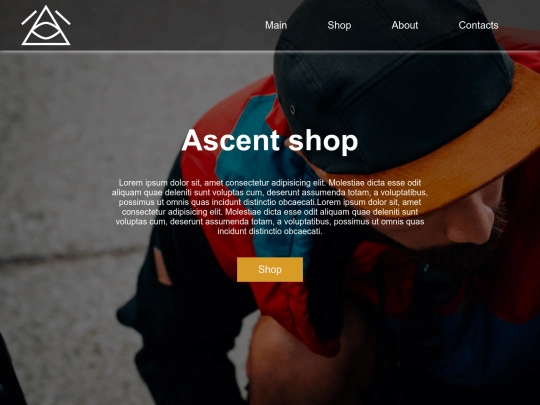
Task: Click the horizontal divider line below header
Action: (x=270, y=52)
